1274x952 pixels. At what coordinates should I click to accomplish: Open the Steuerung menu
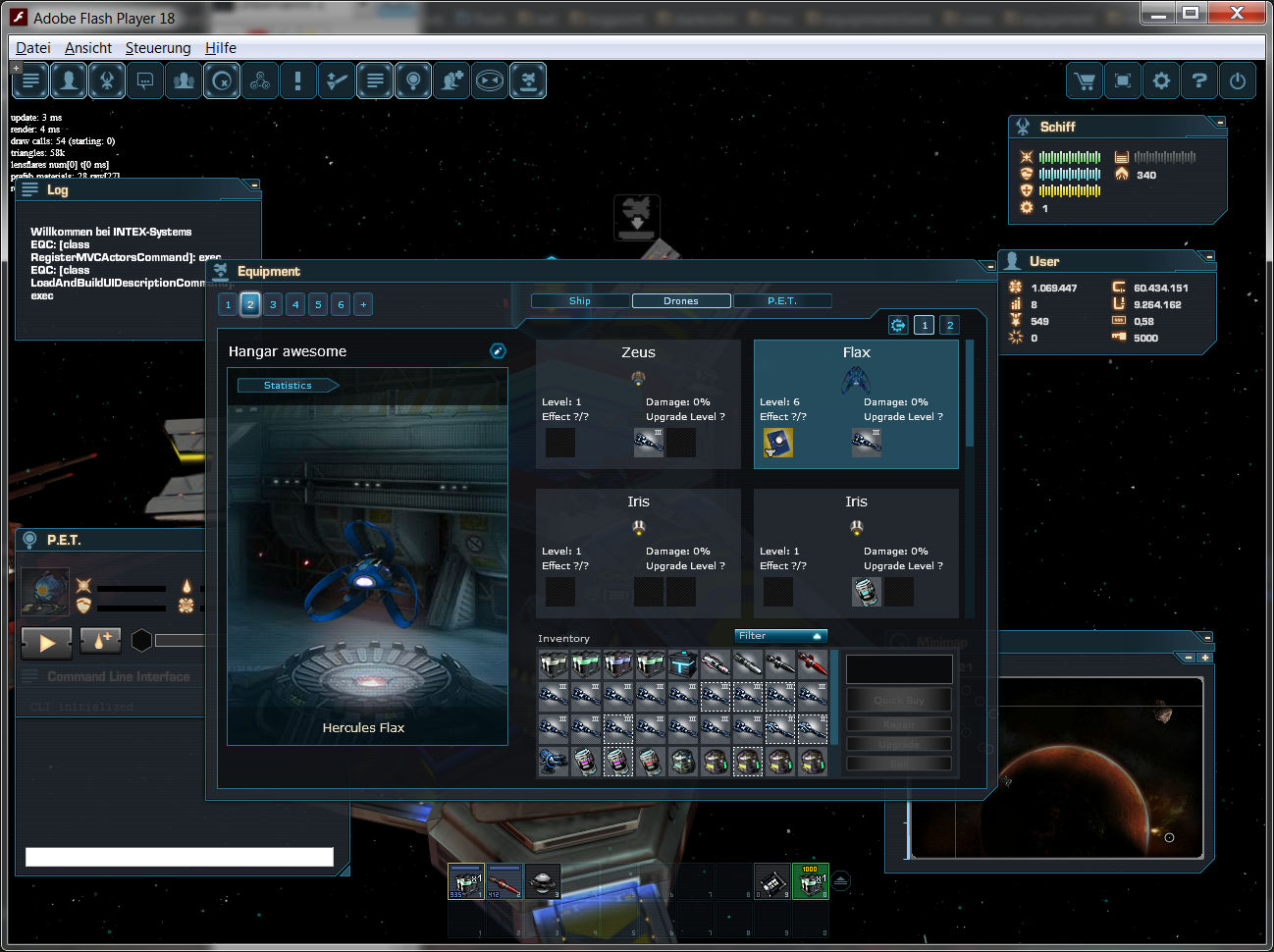158,48
